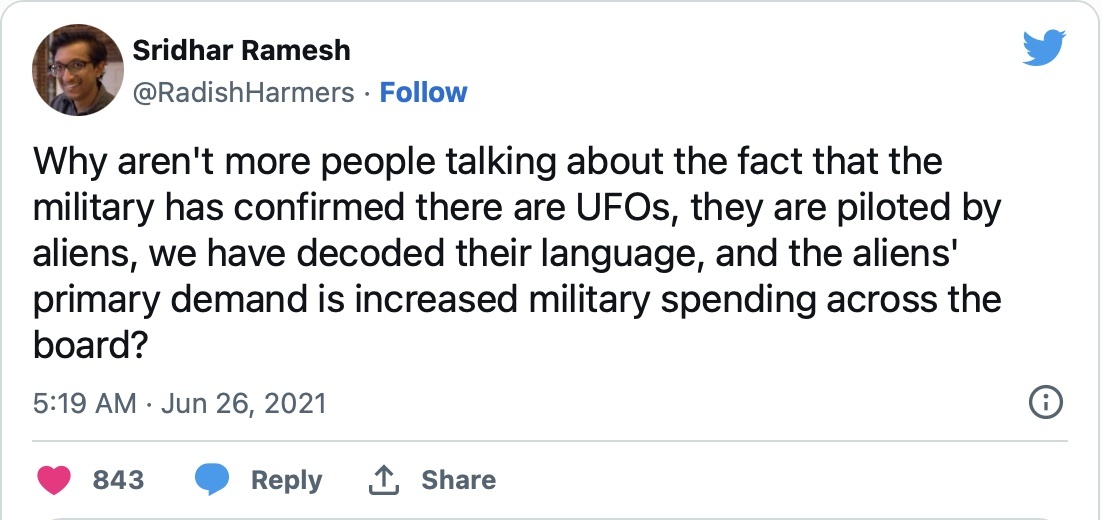Open the tweet info circle icon
The height and width of the screenshot is (520, 1102).
(x=1045, y=403)
